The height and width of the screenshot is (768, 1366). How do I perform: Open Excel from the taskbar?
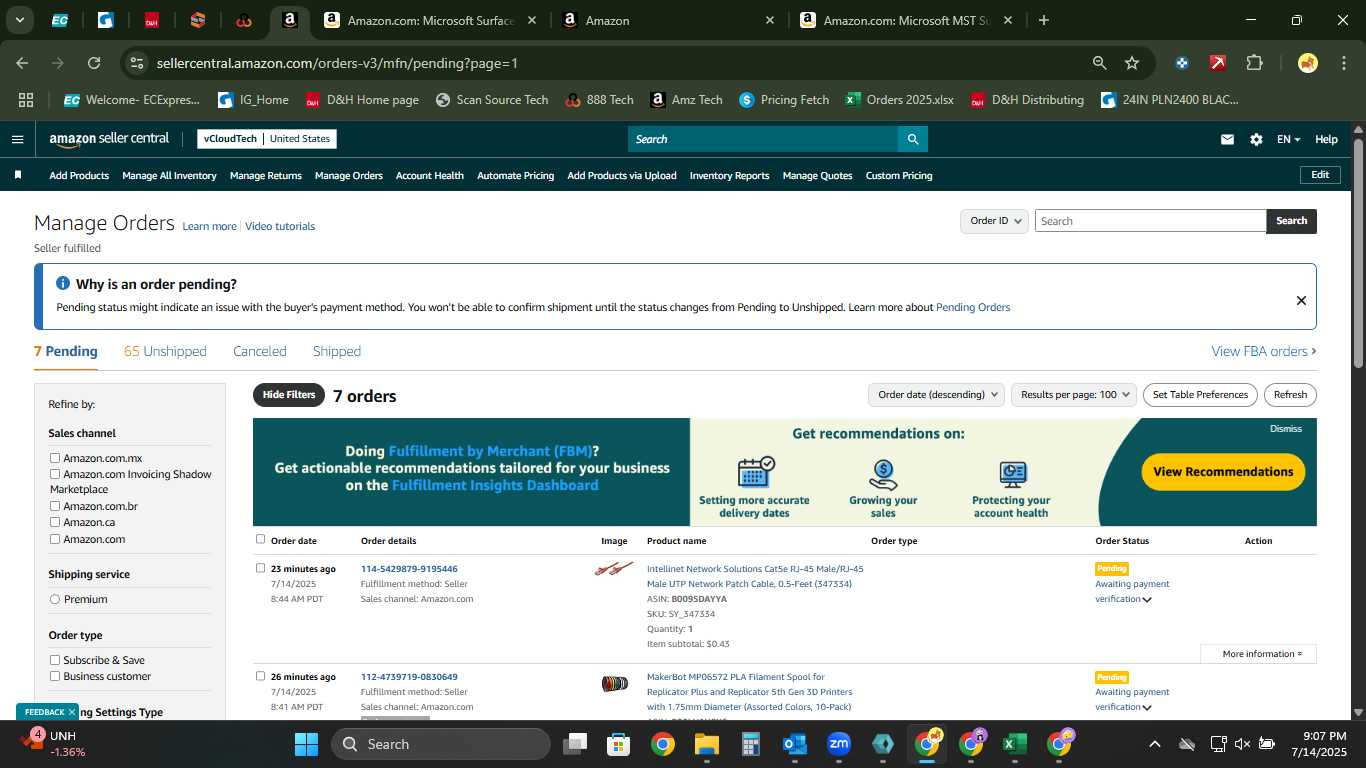click(x=1014, y=744)
